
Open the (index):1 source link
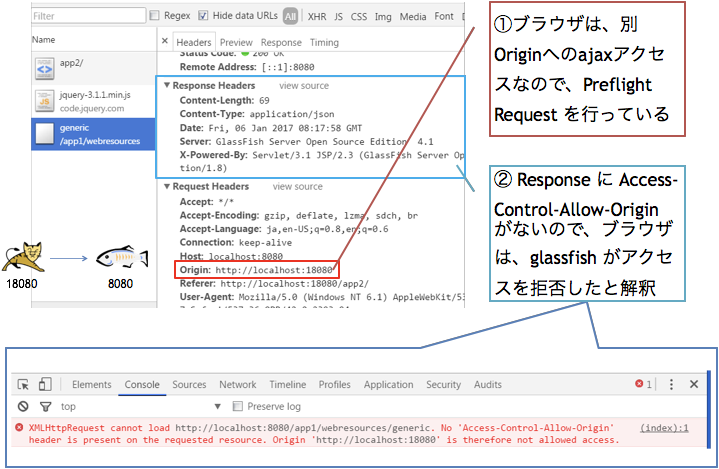pos(664,427)
